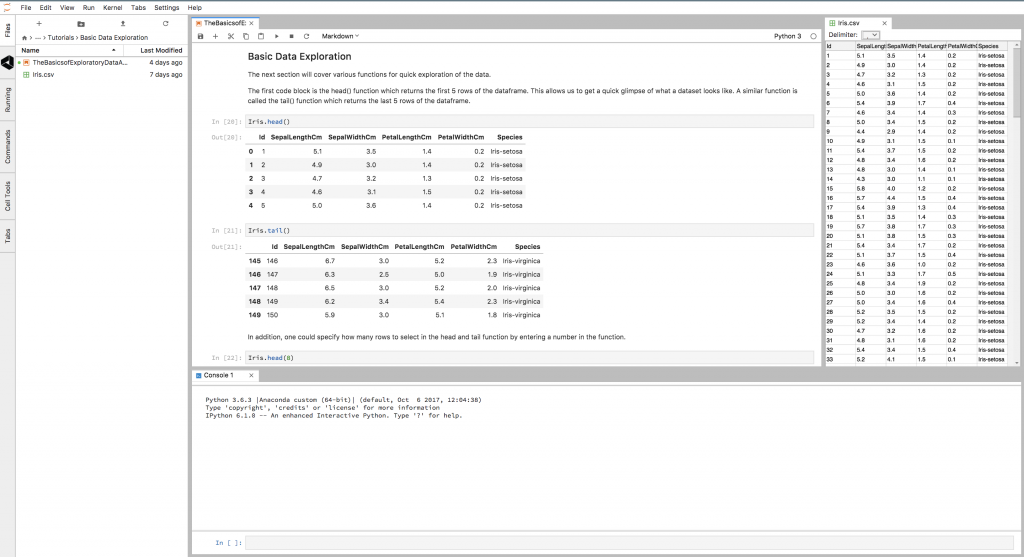Click Basic Data Exploration breadcrumb folder
The width and height of the screenshot is (1024, 557).
(x=114, y=38)
